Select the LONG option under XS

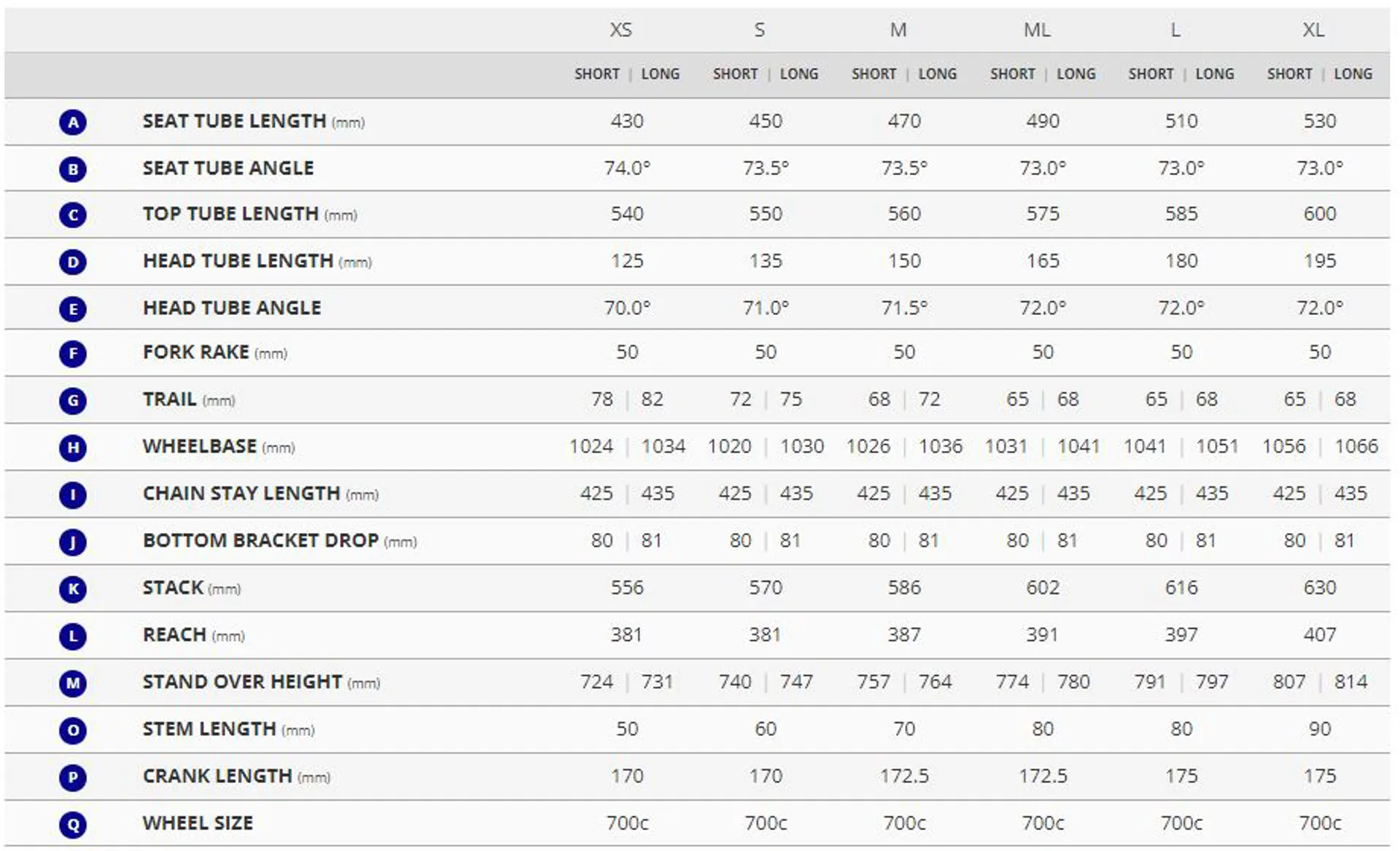[x=661, y=74]
